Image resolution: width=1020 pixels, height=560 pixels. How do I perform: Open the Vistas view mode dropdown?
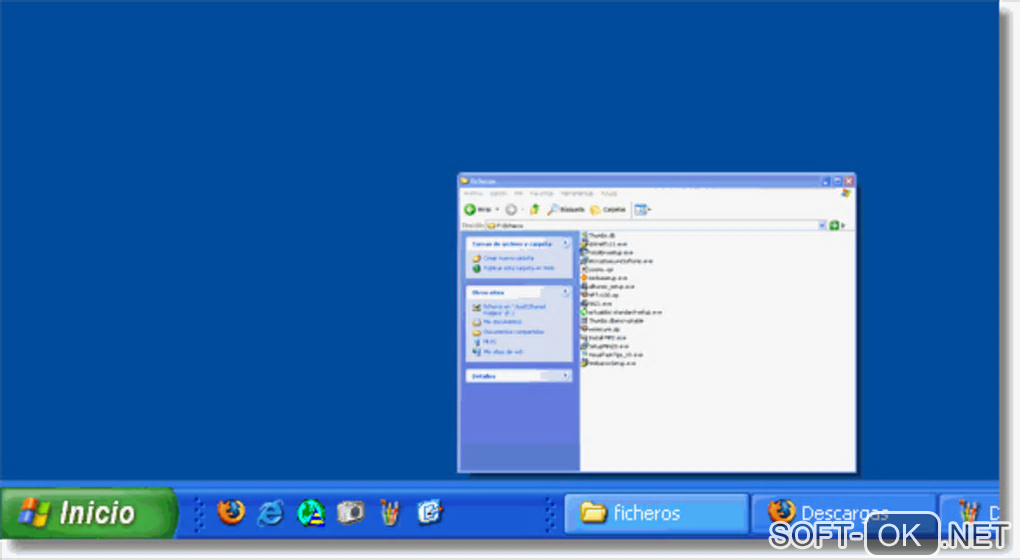point(643,209)
